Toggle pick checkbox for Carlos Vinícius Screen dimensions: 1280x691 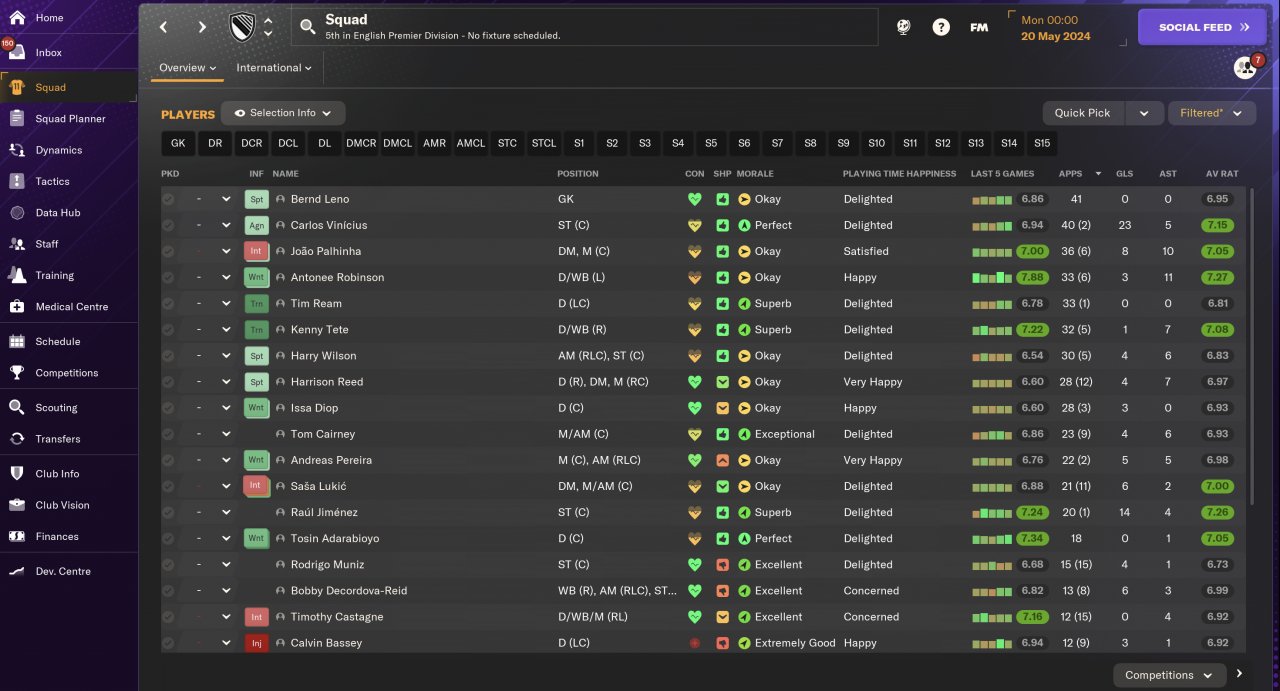click(x=168, y=225)
